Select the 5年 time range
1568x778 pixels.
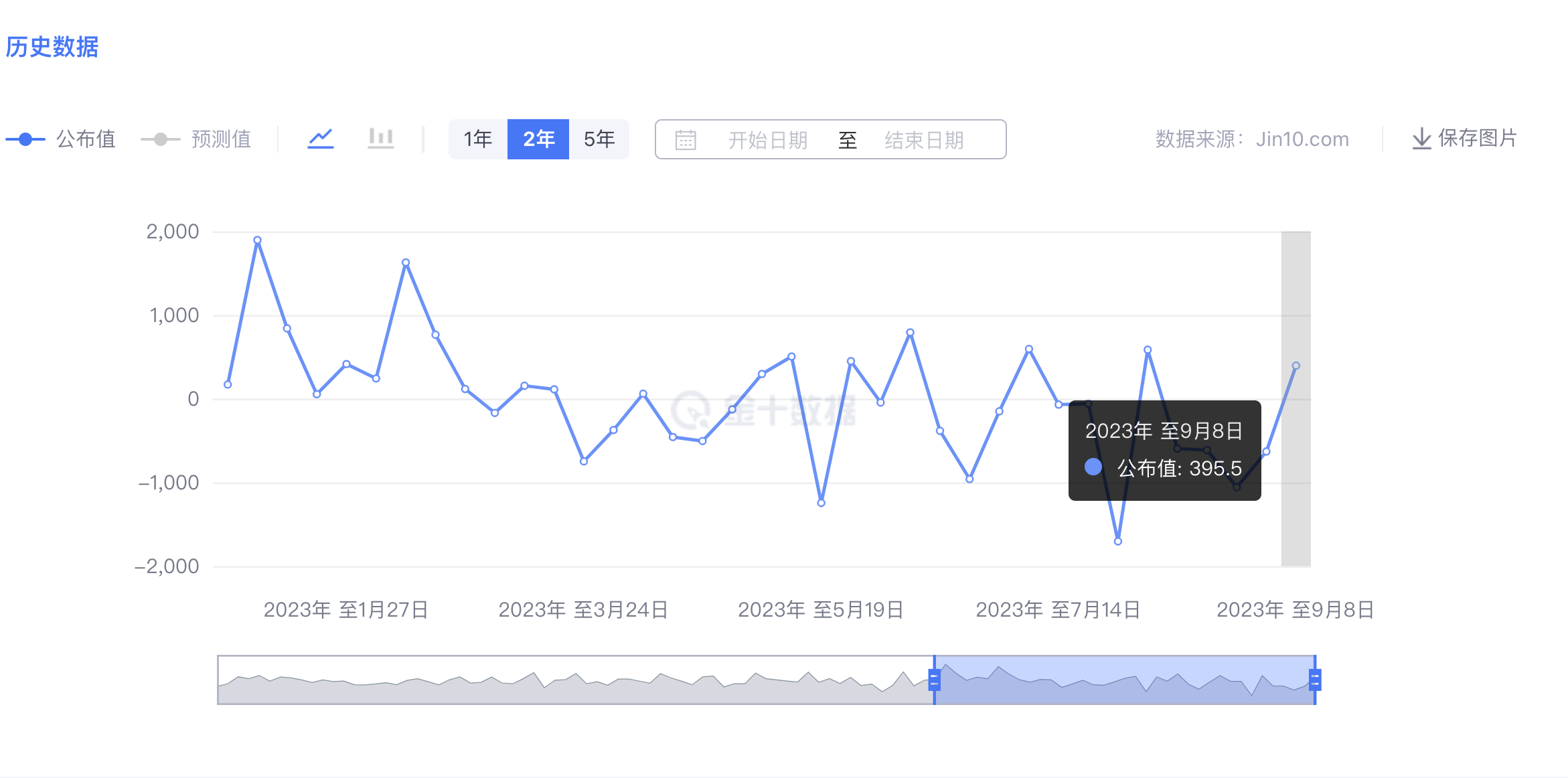pos(599,139)
